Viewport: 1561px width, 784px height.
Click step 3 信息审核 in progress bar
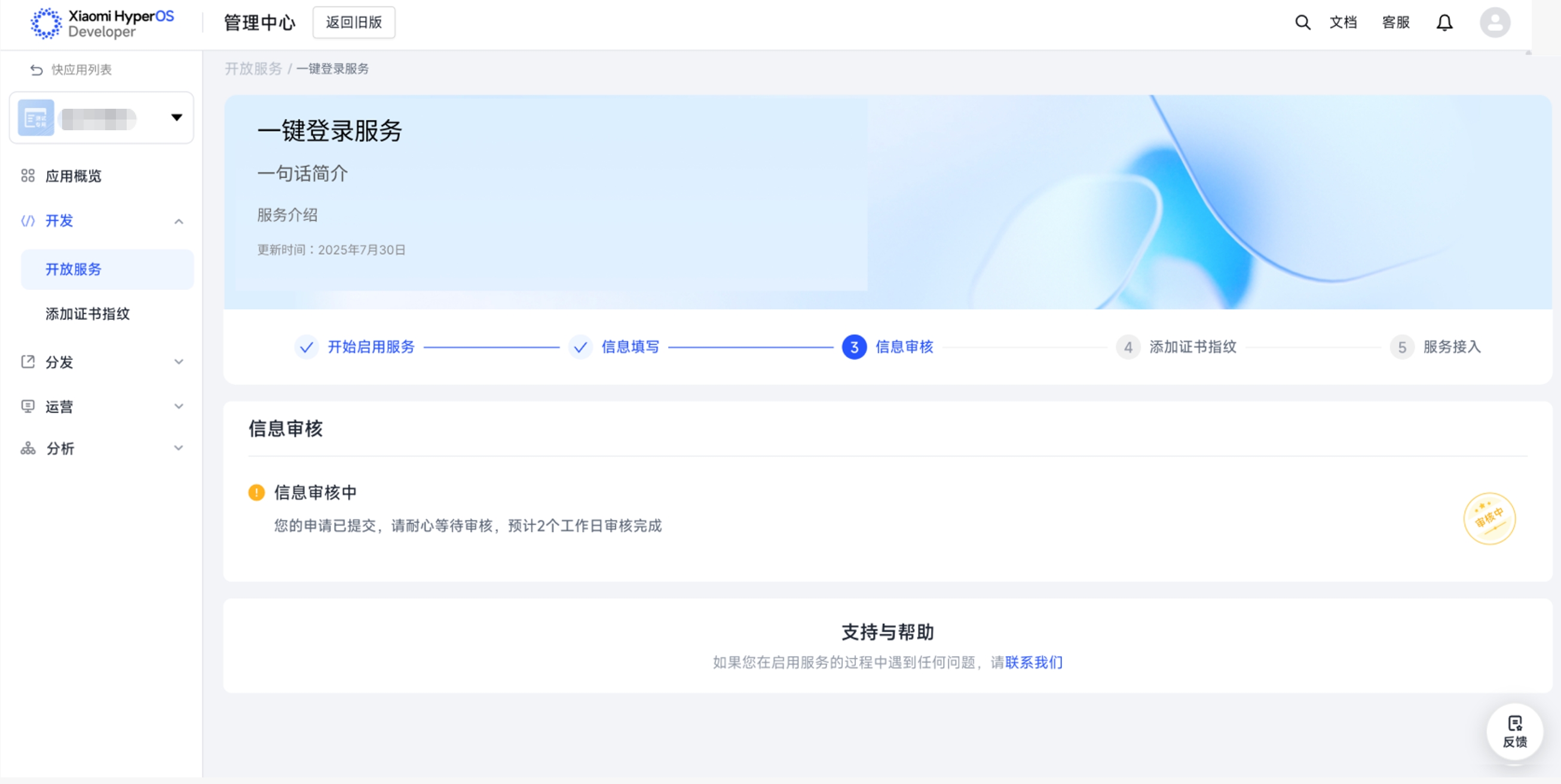(x=887, y=347)
